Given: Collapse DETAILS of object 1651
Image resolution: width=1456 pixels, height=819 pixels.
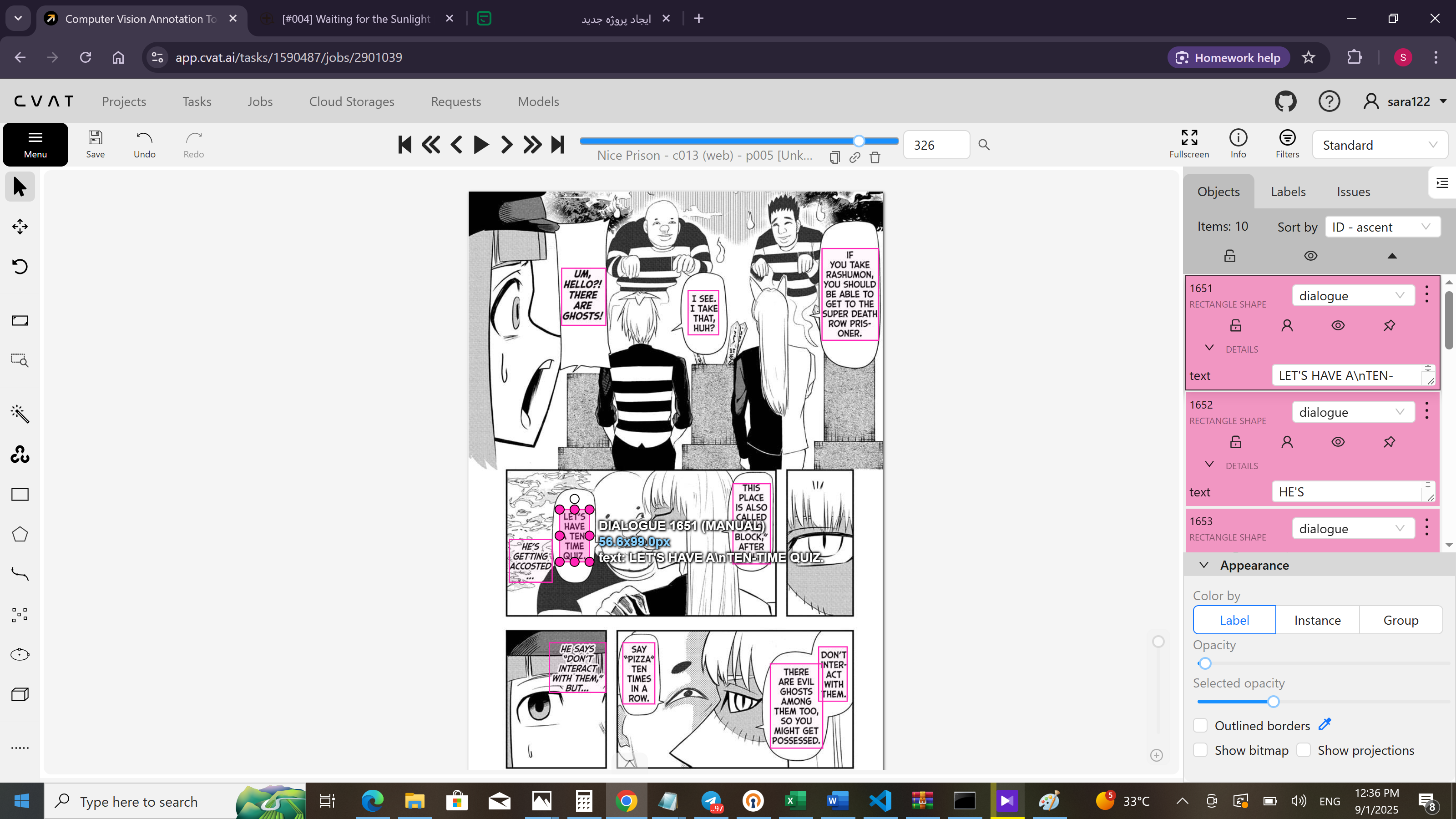Looking at the screenshot, I should pos(1209,348).
